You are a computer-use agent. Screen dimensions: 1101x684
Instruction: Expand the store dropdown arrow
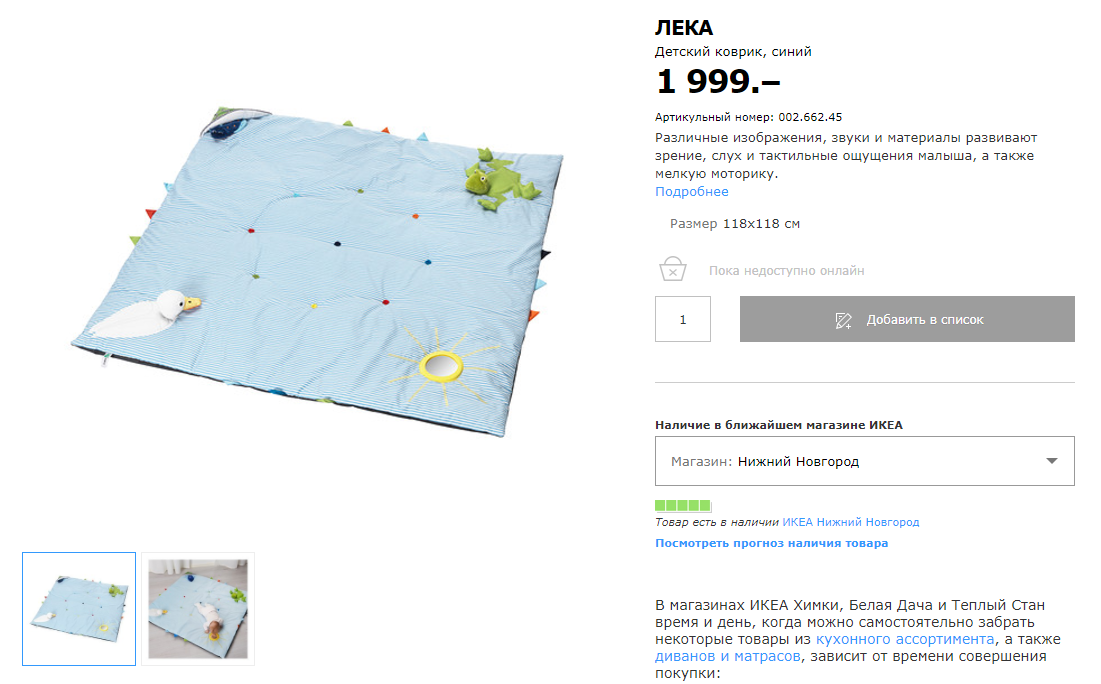tap(1051, 461)
